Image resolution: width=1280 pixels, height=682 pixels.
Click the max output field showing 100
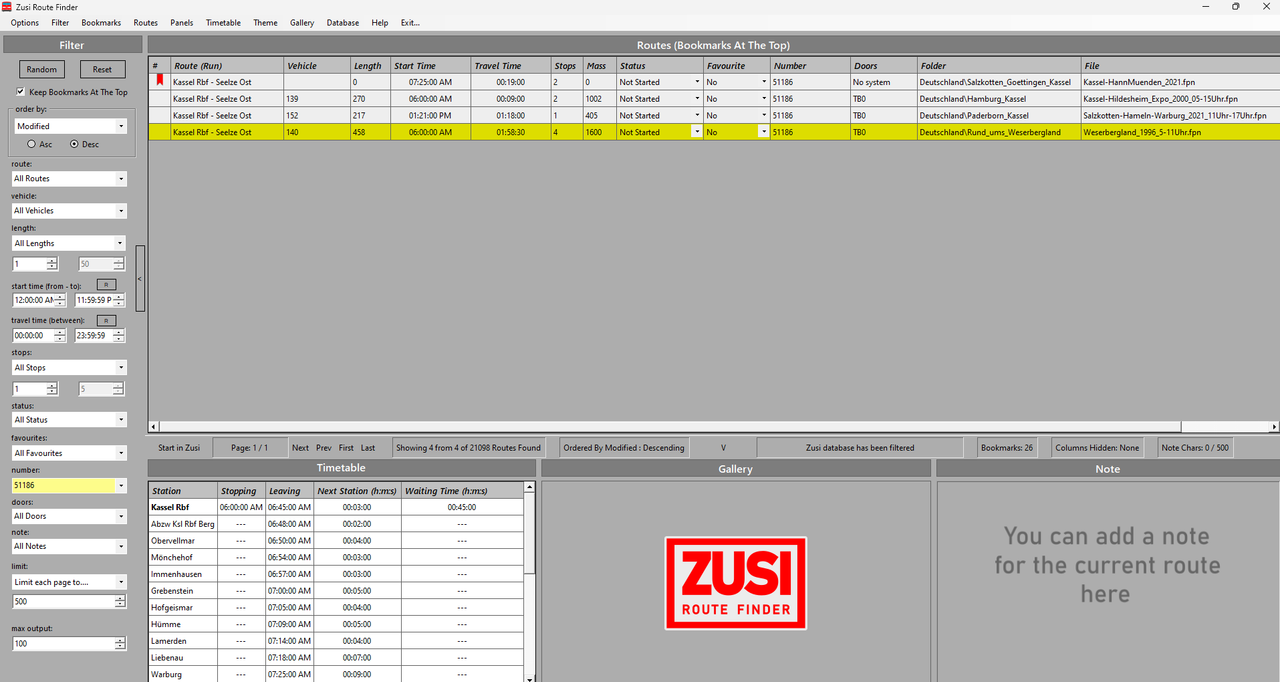(64, 643)
